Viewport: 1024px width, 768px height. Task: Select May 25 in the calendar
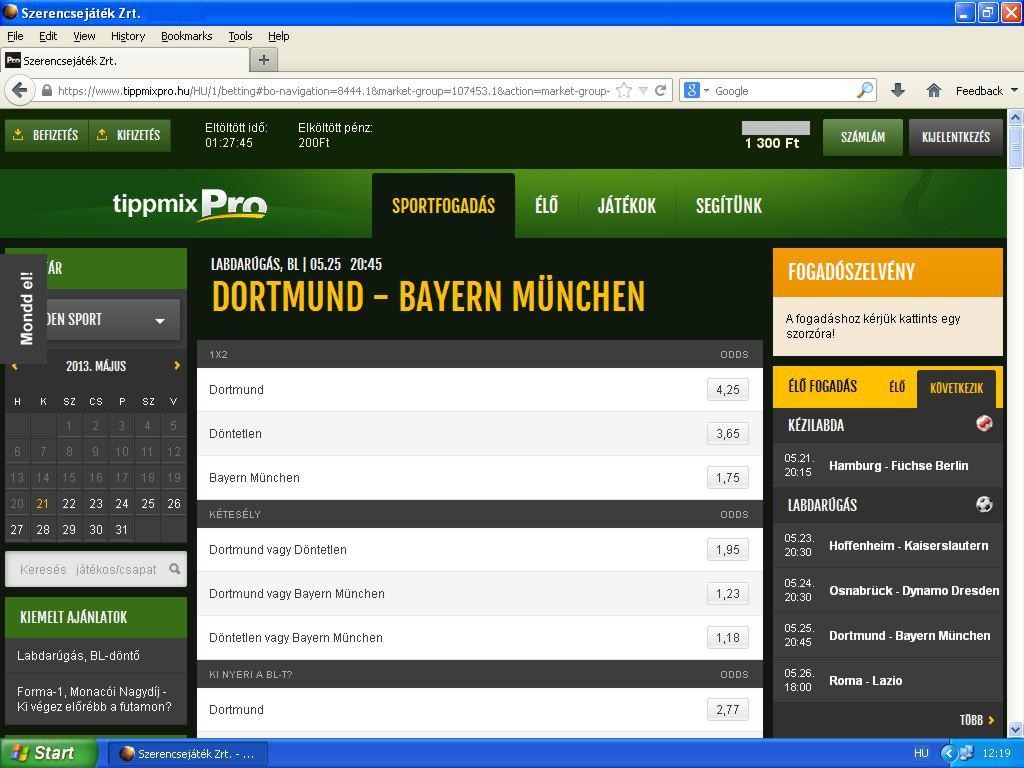[x=148, y=504]
